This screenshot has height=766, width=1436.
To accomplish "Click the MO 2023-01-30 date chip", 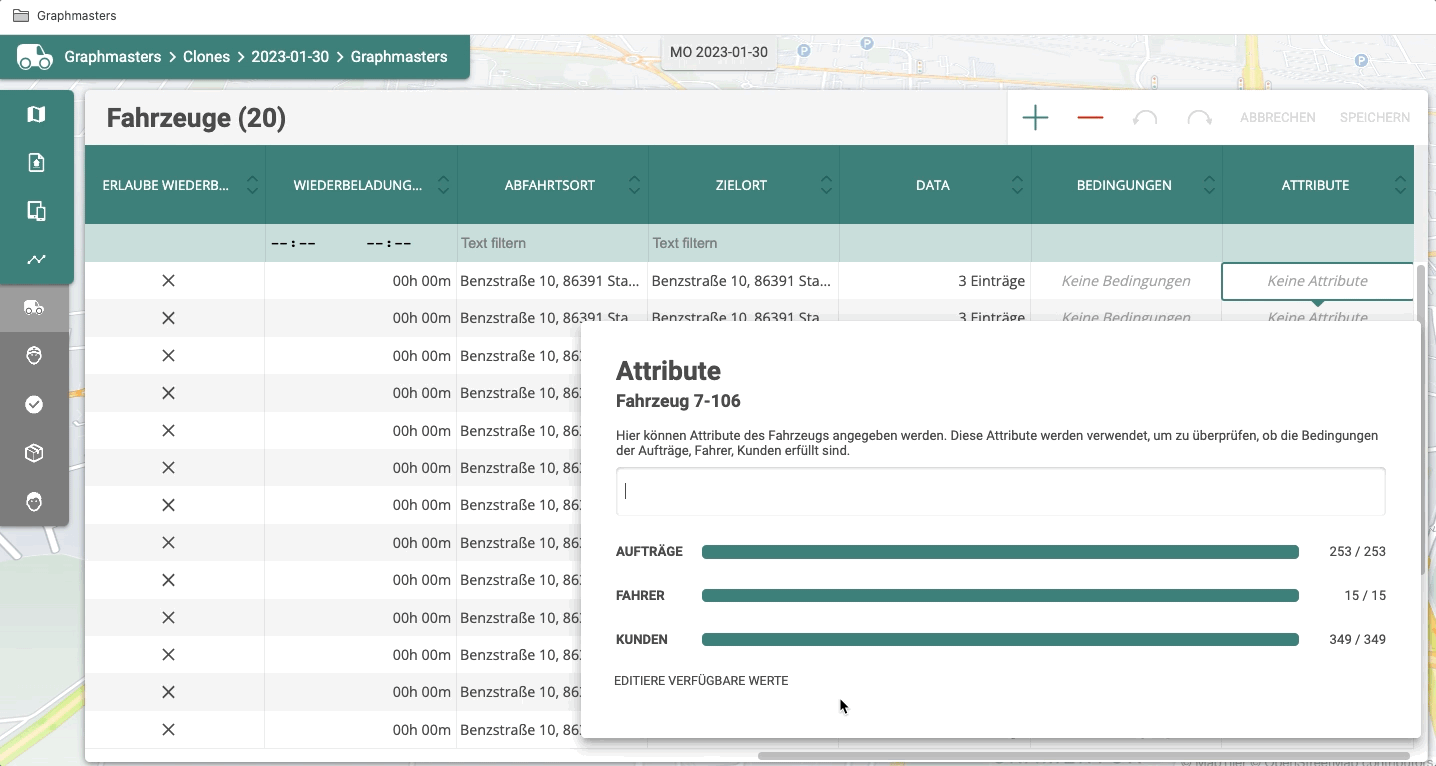I will click(x=719, y=52).
